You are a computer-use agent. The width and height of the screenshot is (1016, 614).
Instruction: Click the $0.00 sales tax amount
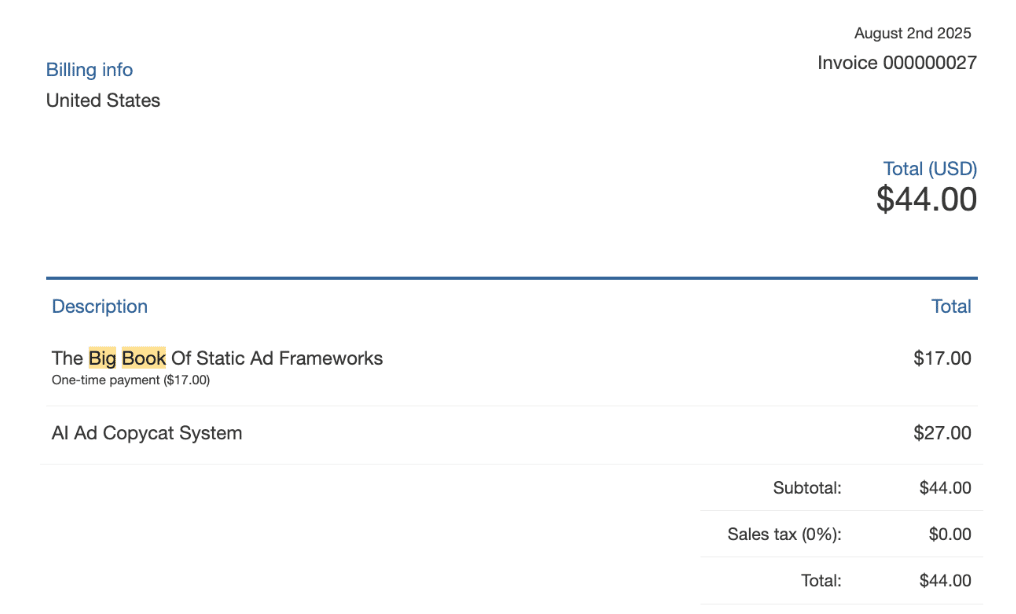coord(949,535)
